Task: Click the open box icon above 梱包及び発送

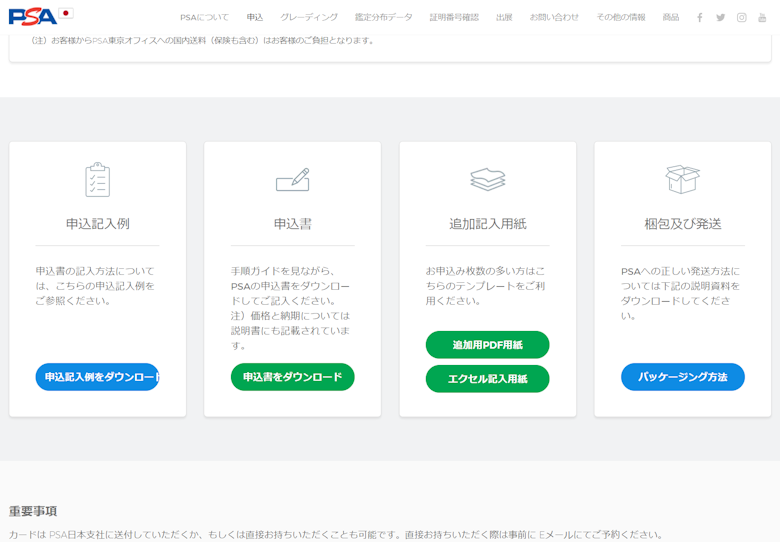Action: click(682, 180)
